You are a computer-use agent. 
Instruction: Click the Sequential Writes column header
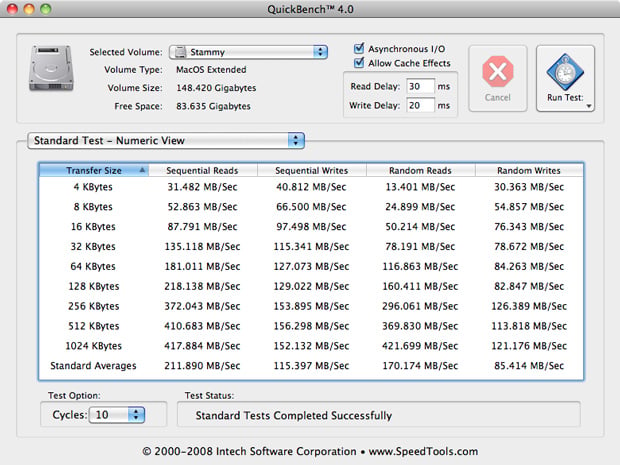312,170
